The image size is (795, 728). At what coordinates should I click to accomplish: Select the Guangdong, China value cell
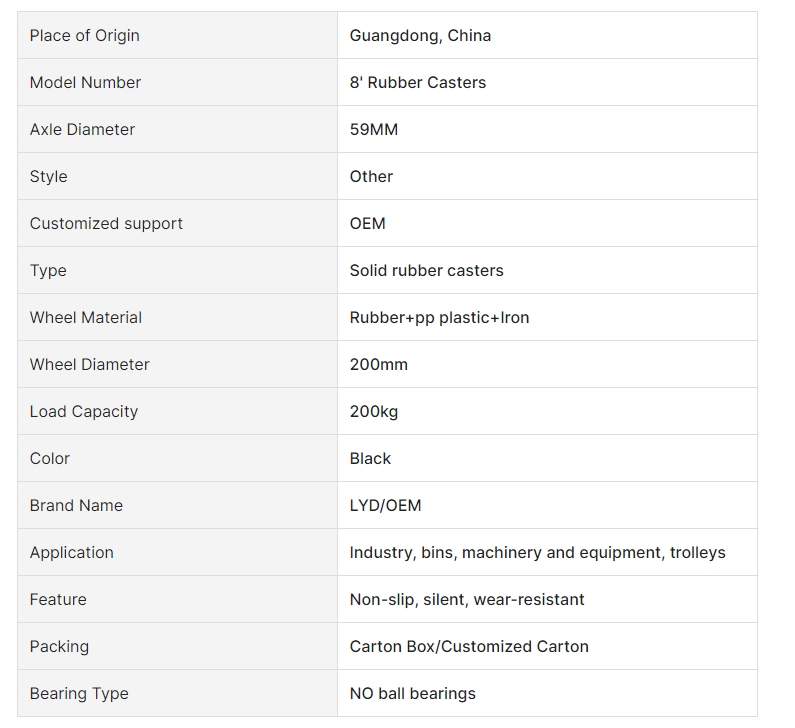tap(548, 35)
